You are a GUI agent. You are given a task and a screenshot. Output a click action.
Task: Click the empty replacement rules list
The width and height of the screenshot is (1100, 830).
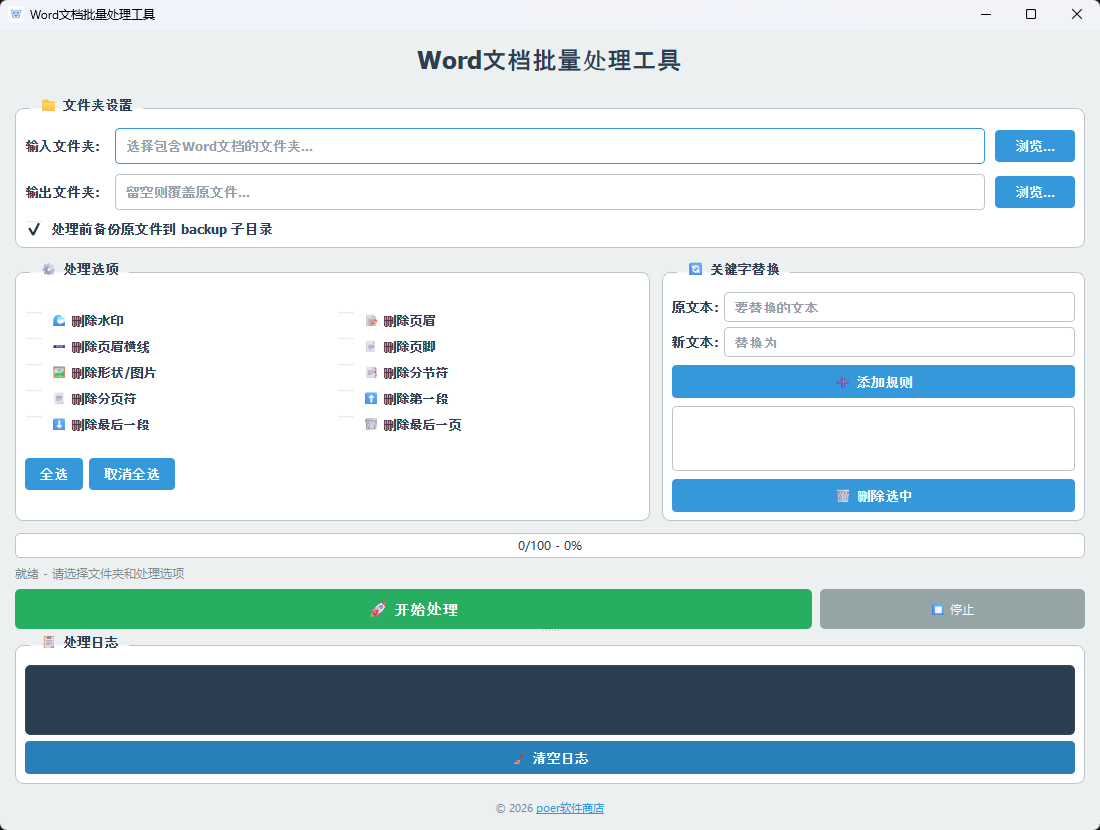click(x=873, y=439)
